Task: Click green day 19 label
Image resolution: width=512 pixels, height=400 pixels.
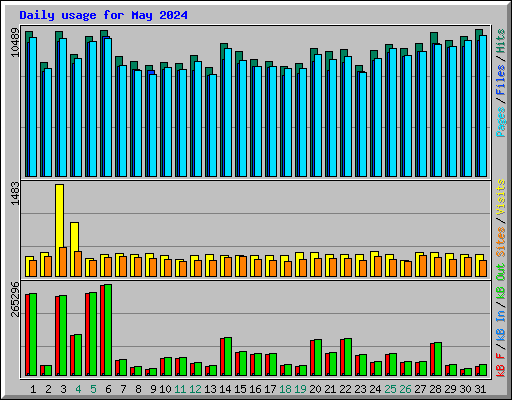Action: (300, 389)
